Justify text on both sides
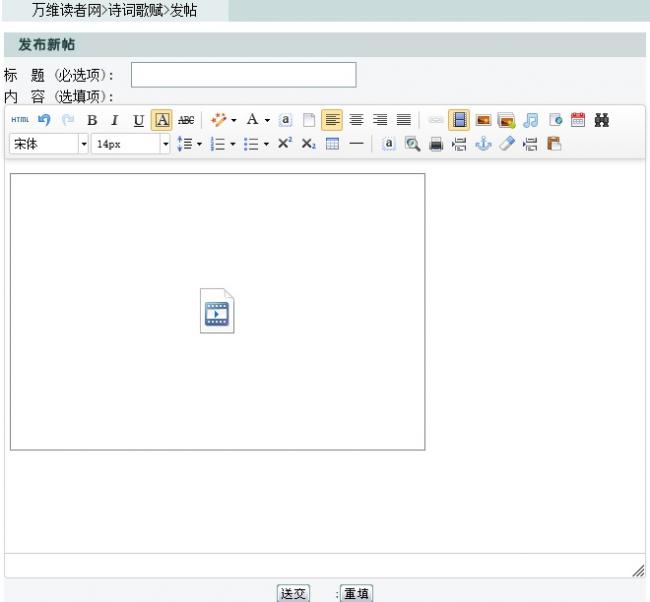This screenshot has width=650, height=602. coord(404,120)
